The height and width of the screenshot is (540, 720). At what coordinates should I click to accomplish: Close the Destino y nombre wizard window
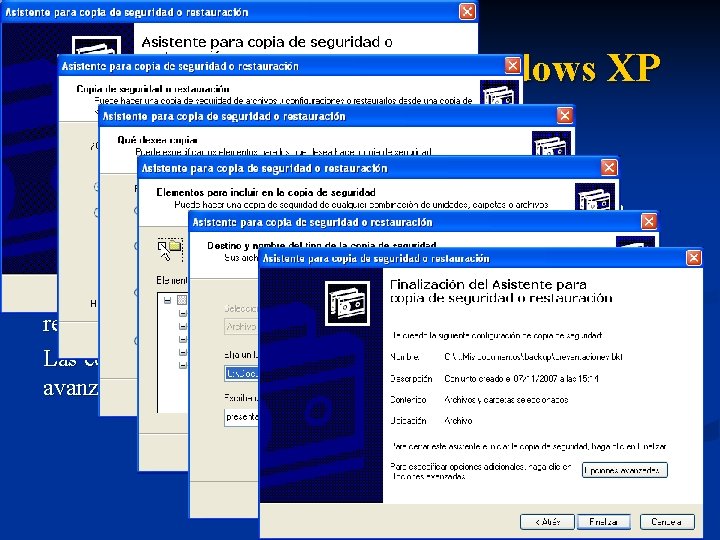pos(649,221)
